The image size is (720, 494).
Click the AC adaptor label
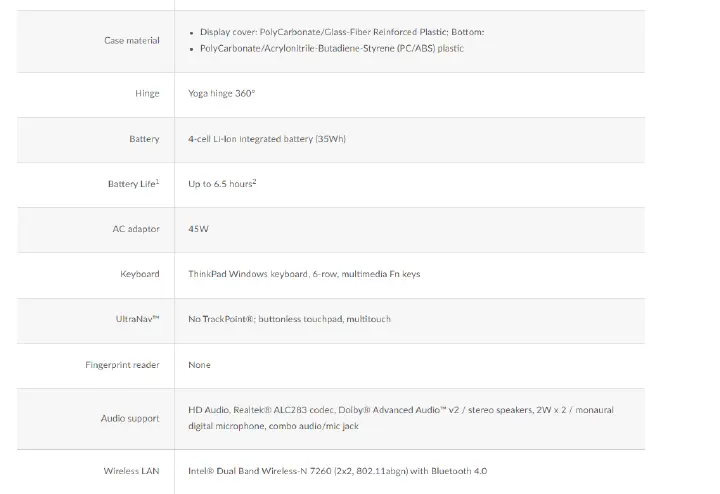136,229
